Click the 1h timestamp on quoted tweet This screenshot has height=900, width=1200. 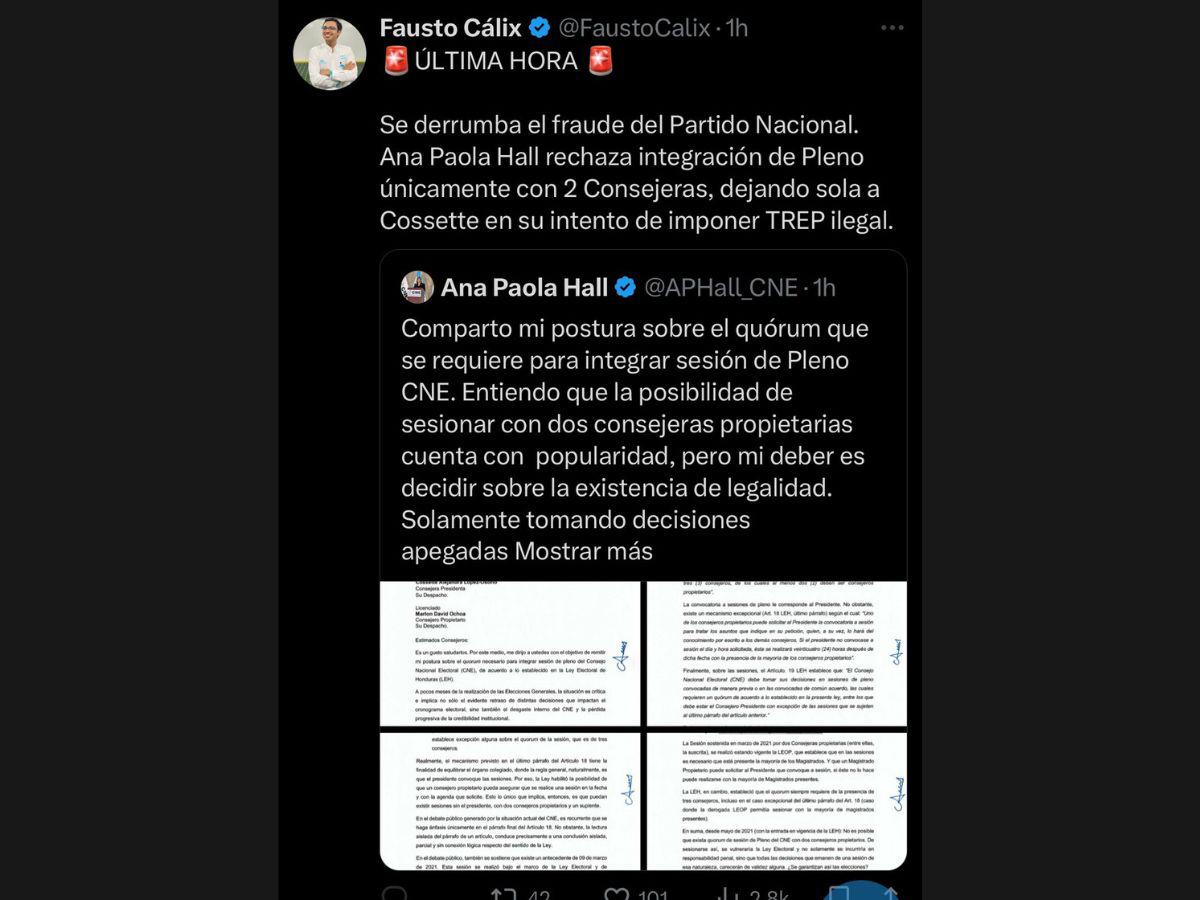824,288
